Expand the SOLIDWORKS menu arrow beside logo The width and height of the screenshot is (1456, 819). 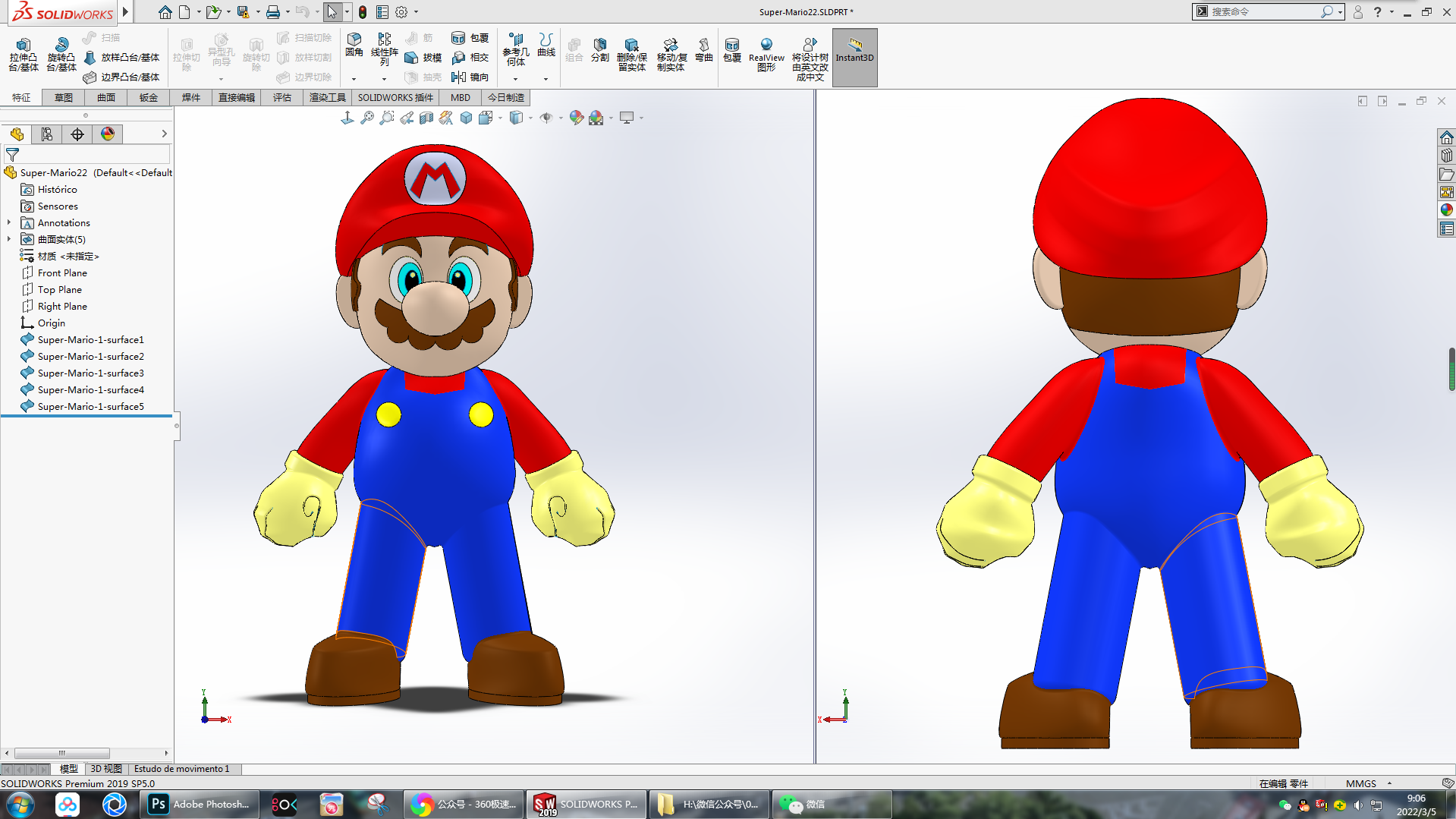(126, 11)
